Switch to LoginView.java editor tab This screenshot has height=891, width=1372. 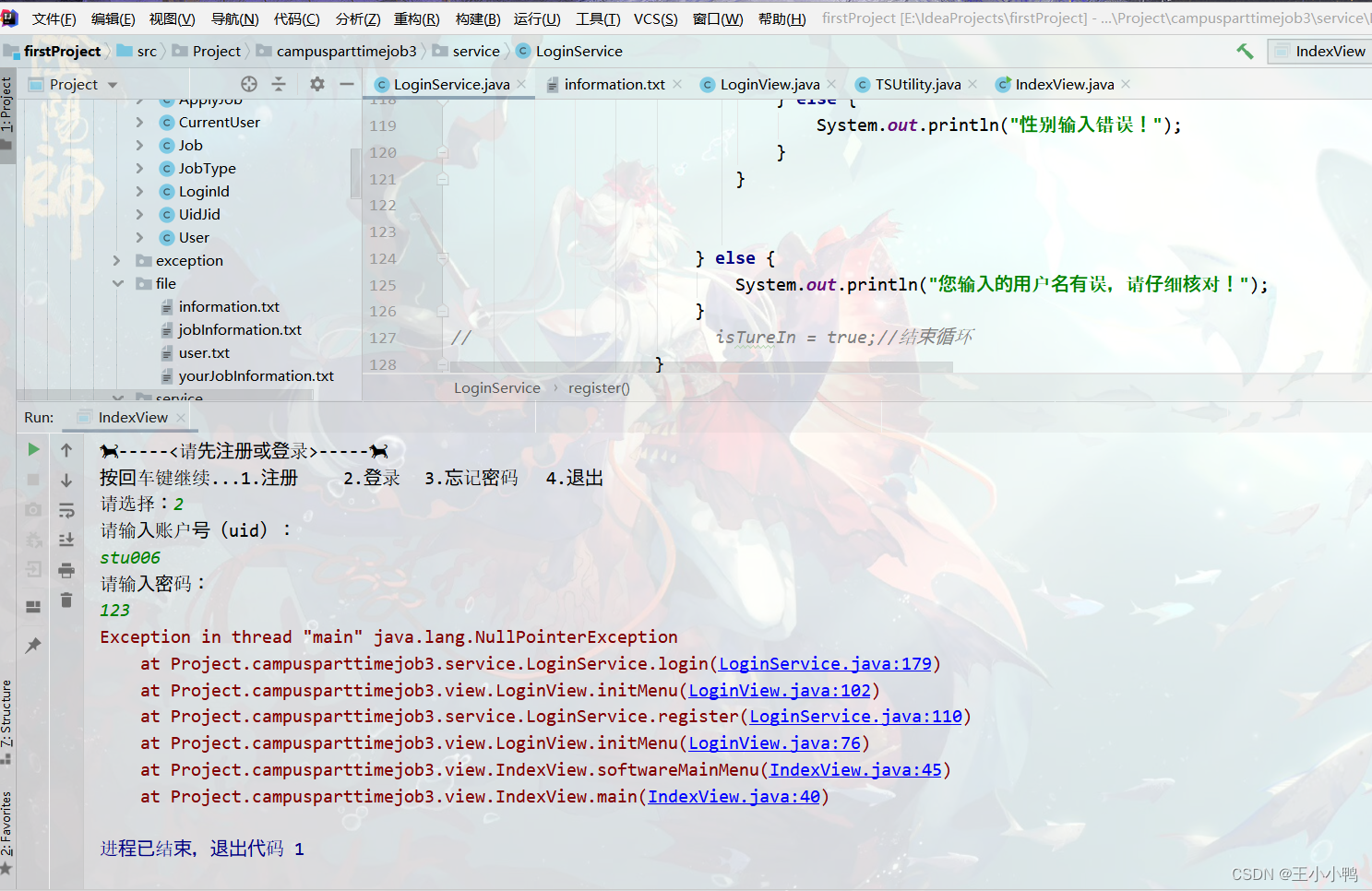point(770,84)
